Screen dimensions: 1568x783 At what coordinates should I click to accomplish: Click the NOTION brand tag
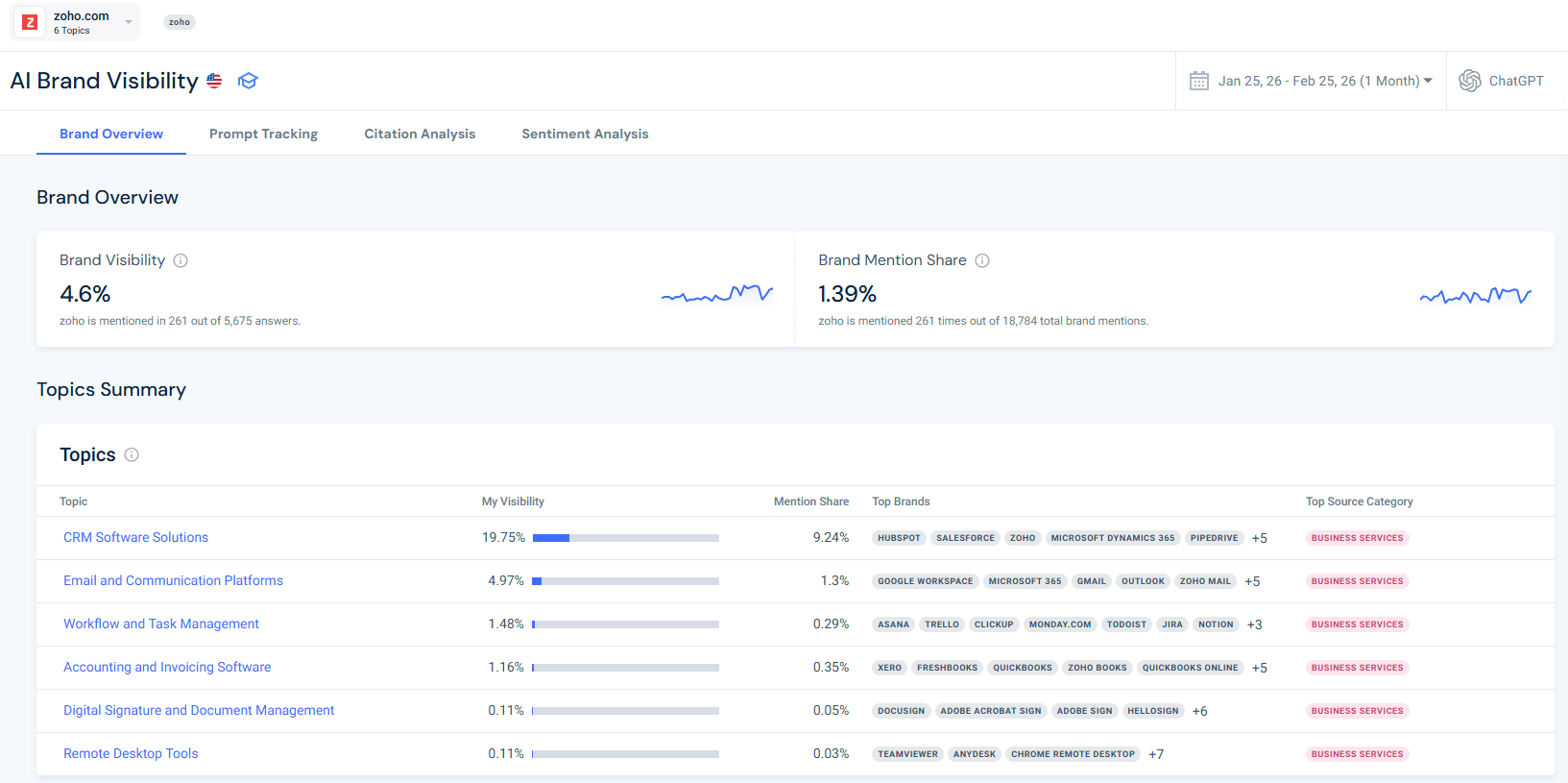click(x=1216, y=624)
